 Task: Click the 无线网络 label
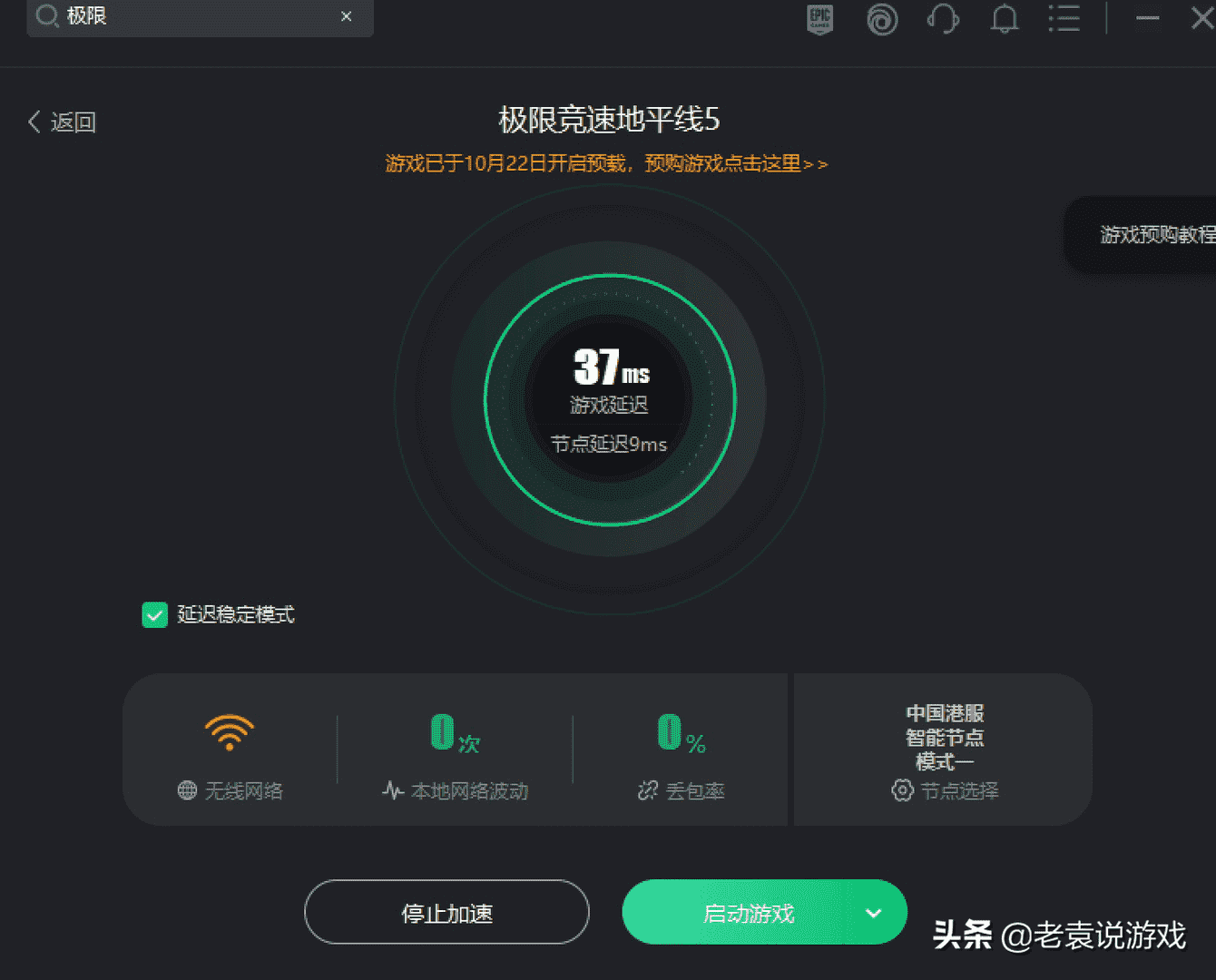pyautogui.click(x=244, y=791)
